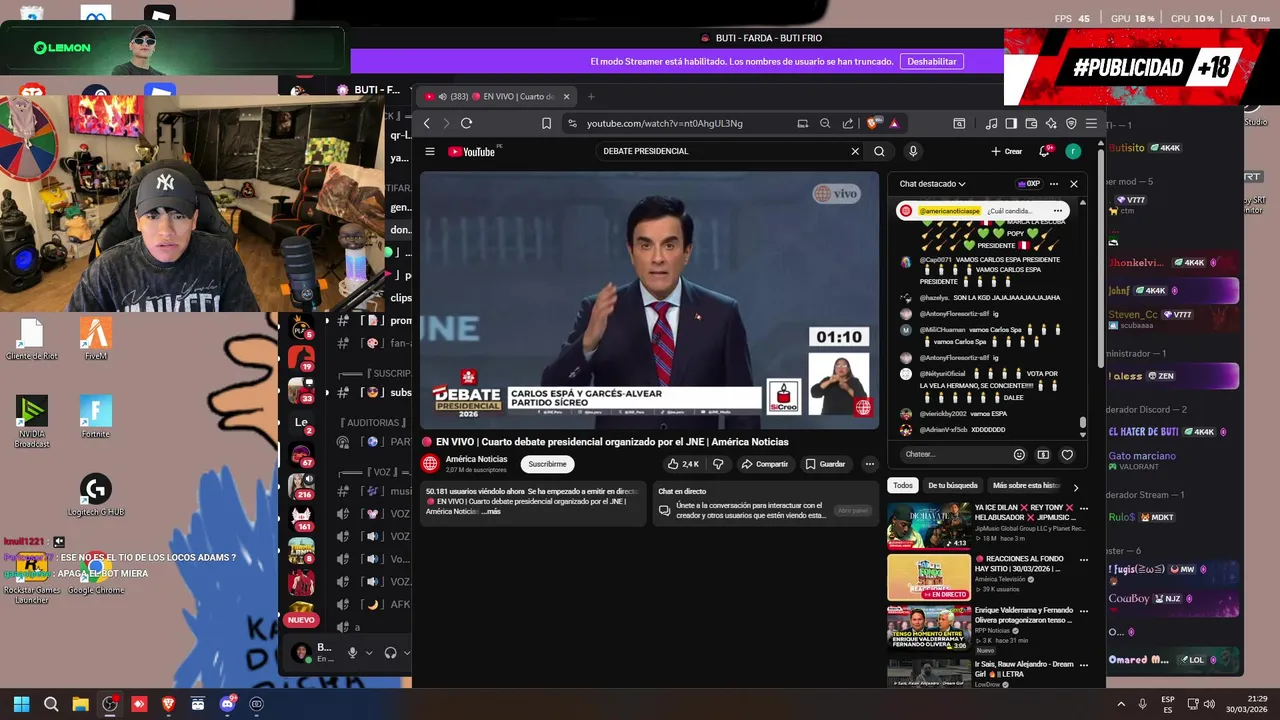Image resolution: width=1280 pixels, height=720 pixels.
Task: Open live chat options three dots
Action: tap(1054, 184)
